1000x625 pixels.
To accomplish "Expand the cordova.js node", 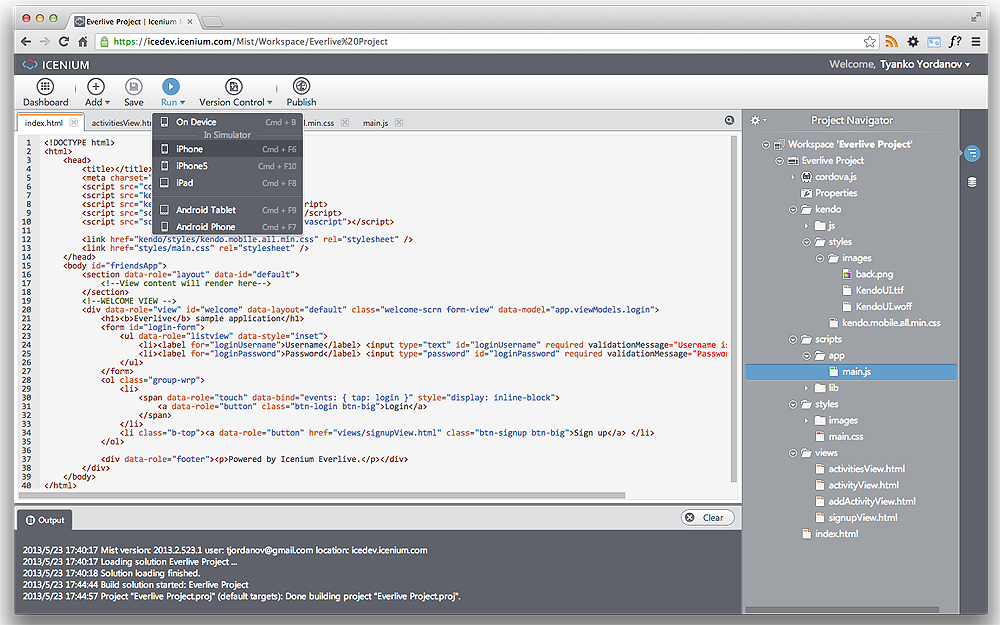I will pos(793,177).
